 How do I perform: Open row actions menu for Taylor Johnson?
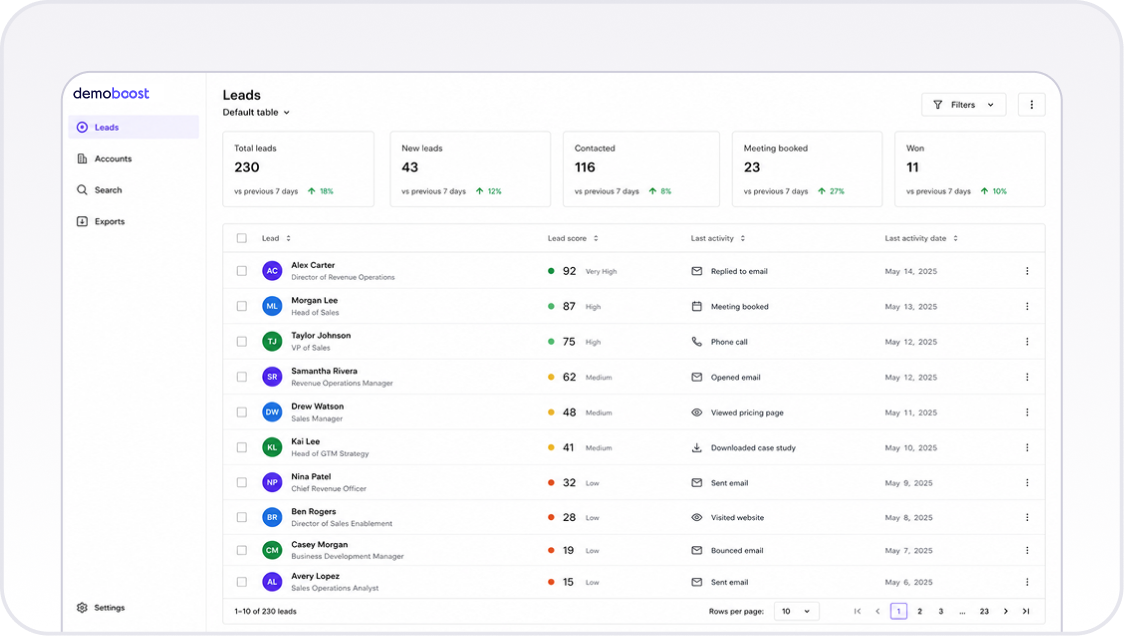1027,342
